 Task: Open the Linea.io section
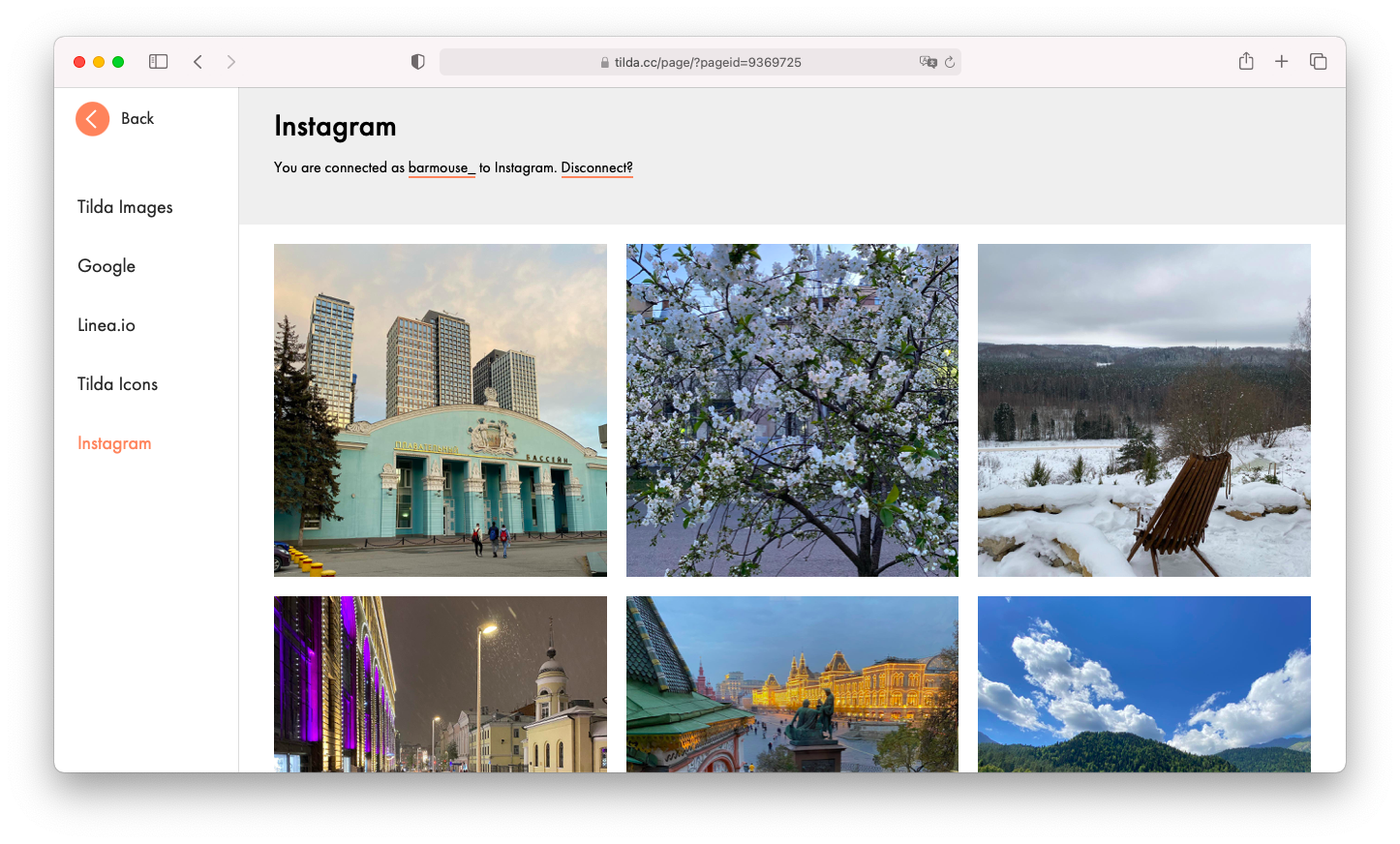click(106, 324)
